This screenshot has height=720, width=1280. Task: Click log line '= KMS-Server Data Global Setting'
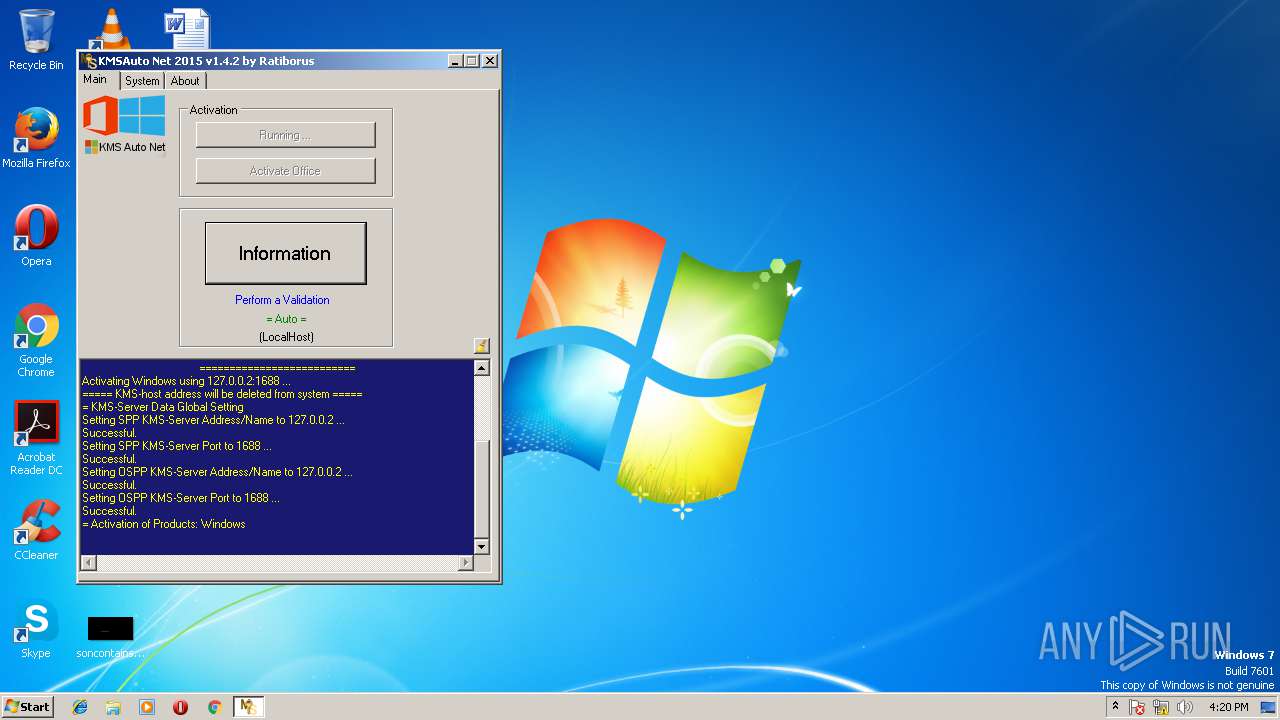[x=162, y=407]
